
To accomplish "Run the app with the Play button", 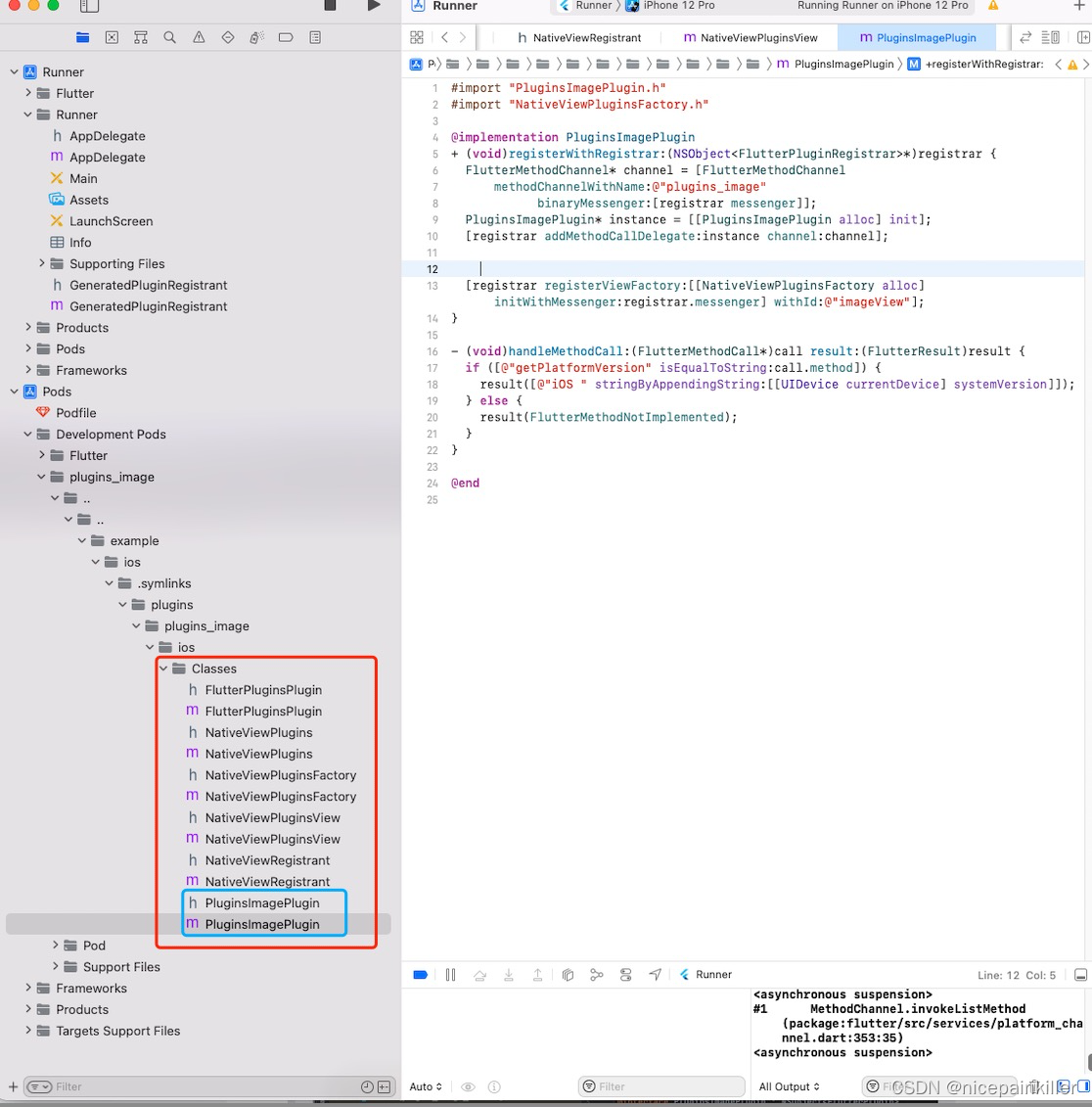I will click(375, 7).
